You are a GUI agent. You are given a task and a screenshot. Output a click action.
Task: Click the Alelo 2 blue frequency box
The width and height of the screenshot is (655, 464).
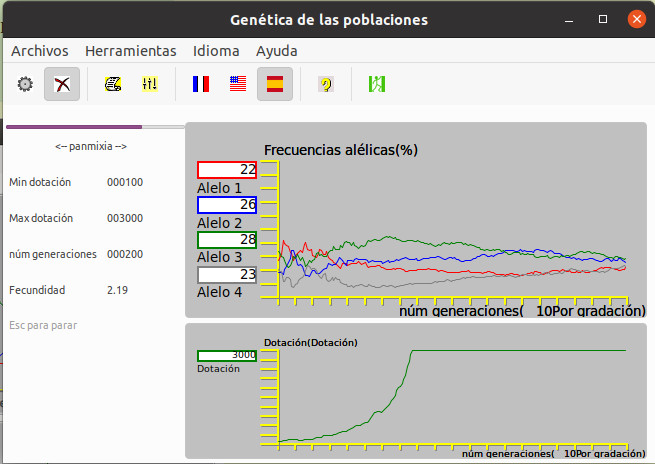[x=228, y=205]
